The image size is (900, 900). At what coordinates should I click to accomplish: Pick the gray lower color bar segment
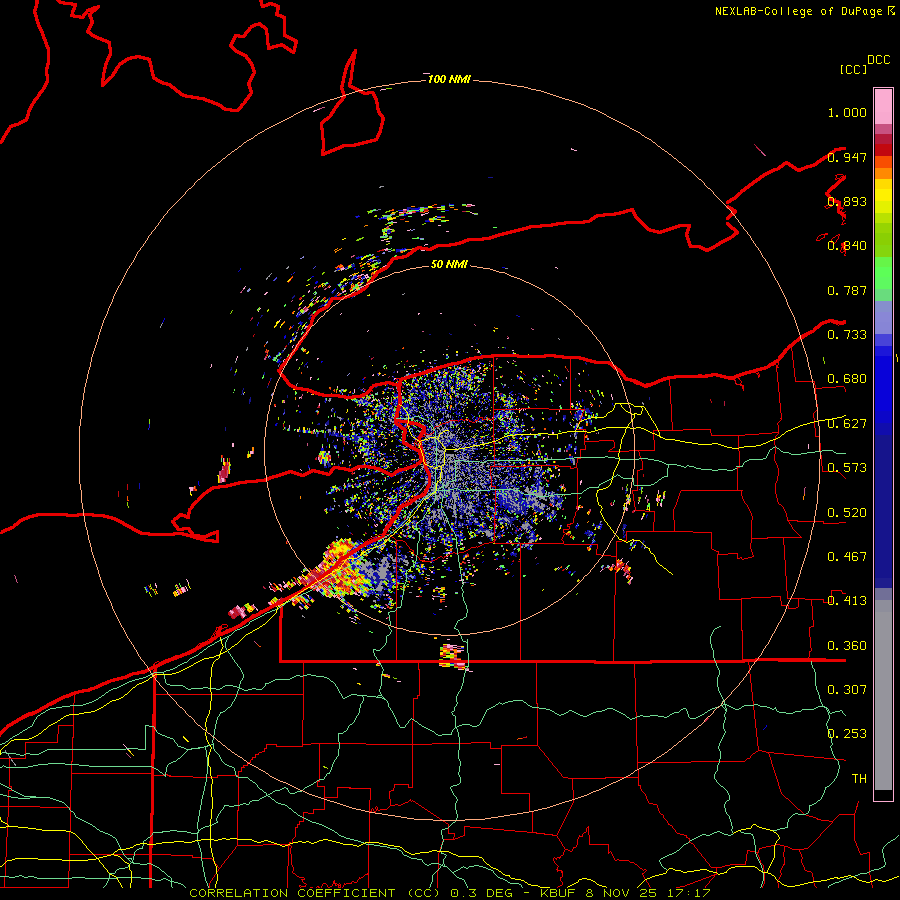883,695
